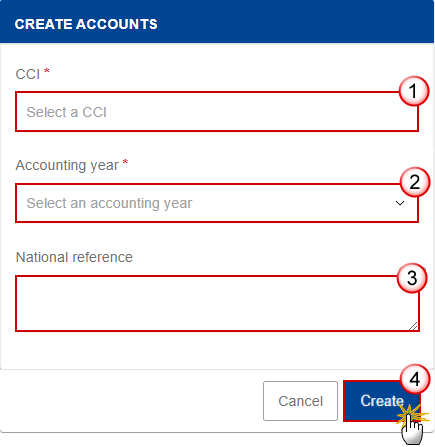Open the Accounting year dropdown

[x=217, y=203]
